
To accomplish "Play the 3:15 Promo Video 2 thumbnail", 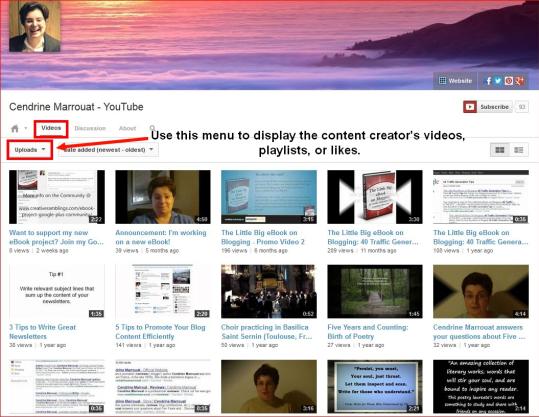I will tap(269, 197).
